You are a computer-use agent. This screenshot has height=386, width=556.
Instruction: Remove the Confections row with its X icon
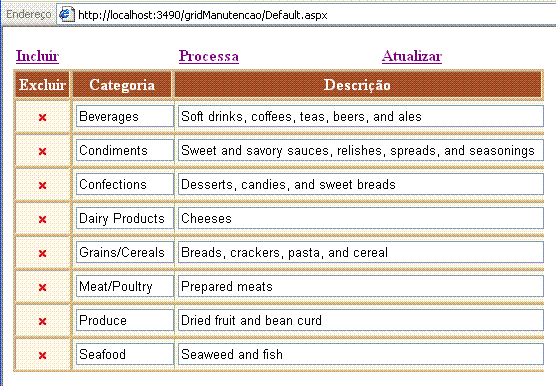(x=43, y=185)
